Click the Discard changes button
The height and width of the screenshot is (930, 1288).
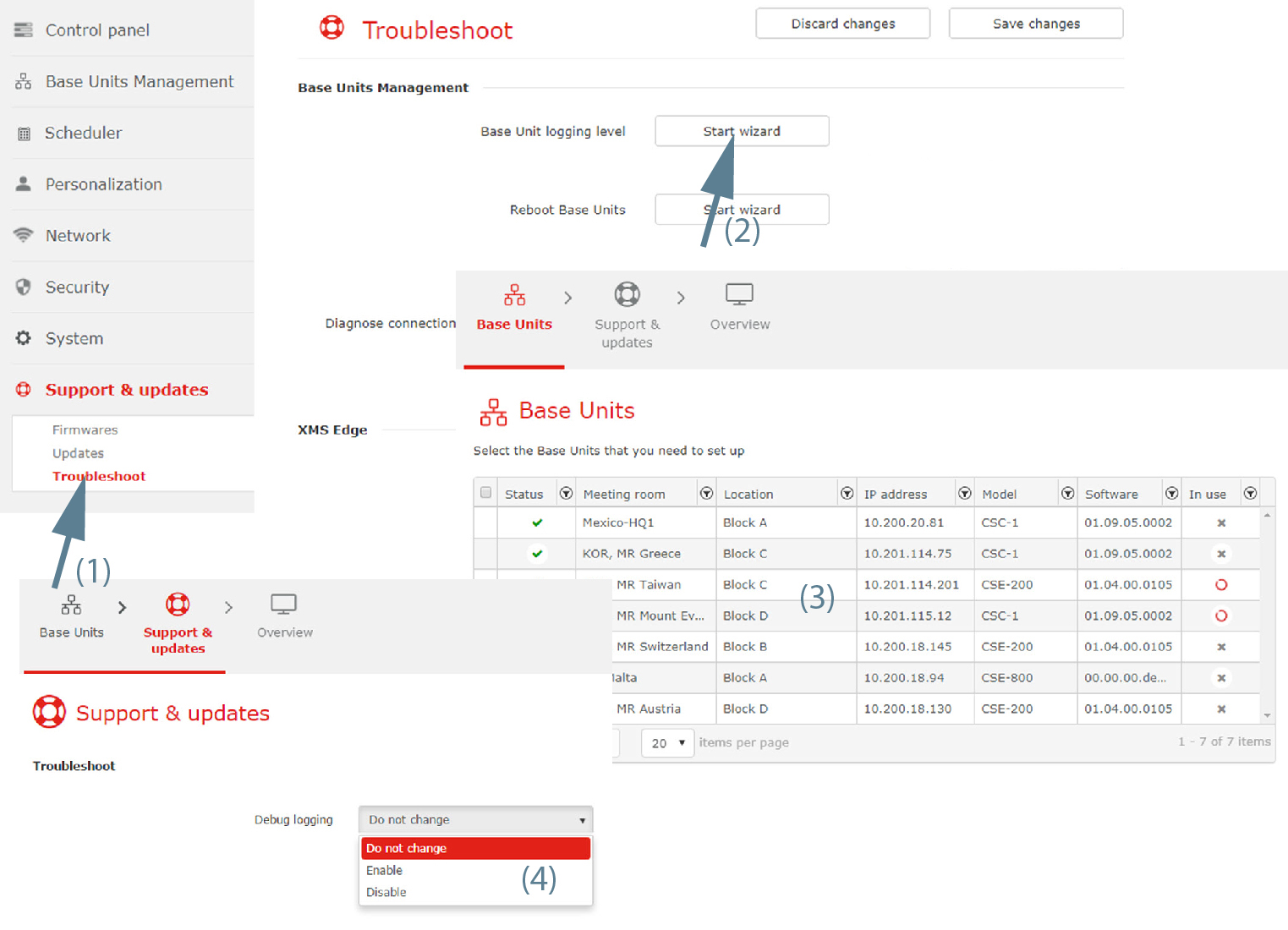843,24
